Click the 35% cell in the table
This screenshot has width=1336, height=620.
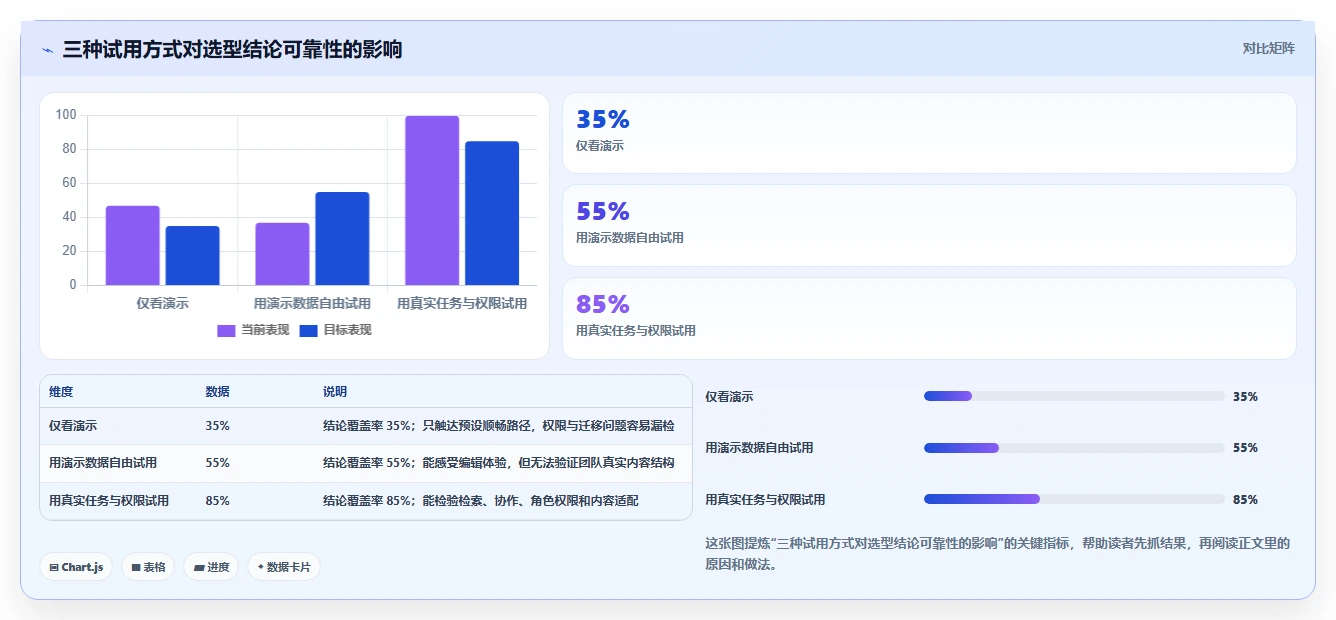255,426
